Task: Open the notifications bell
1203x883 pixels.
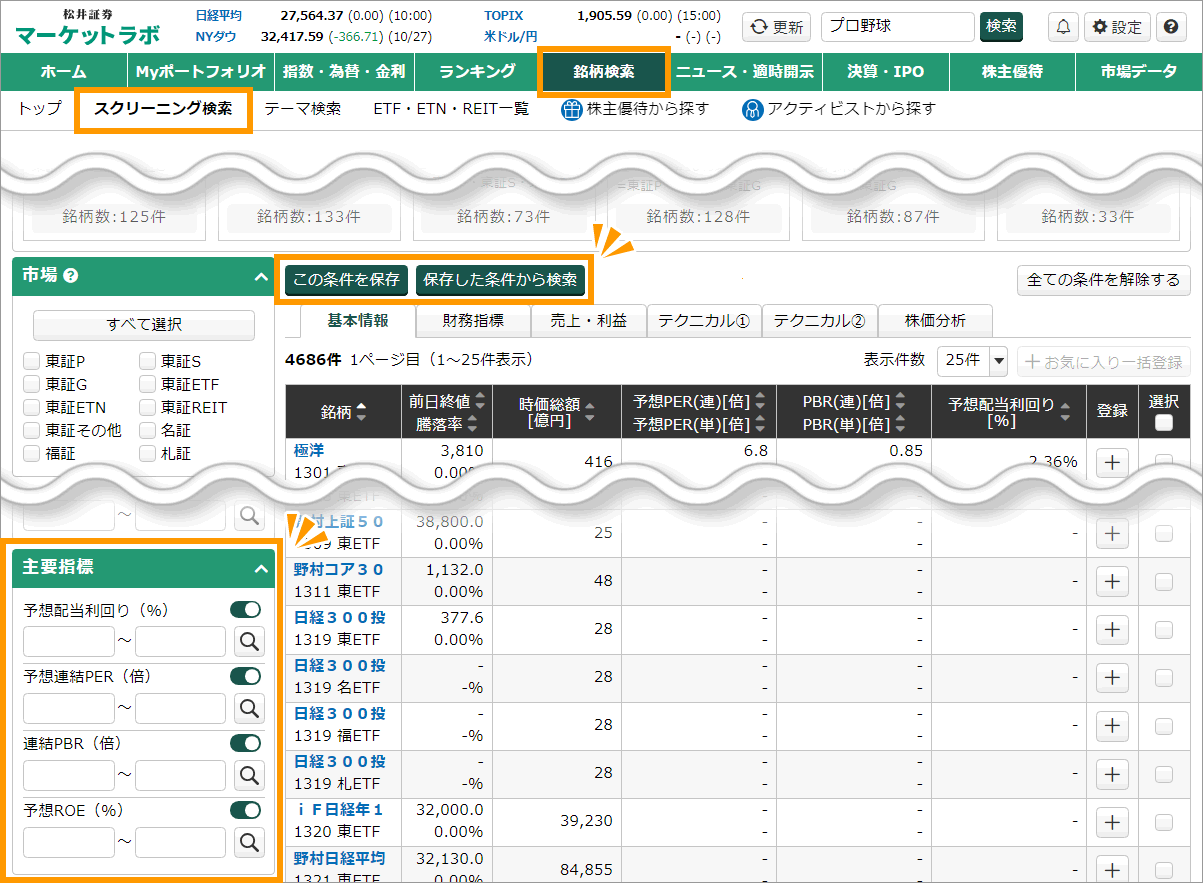Action: pyautogui.click(x=1062, y=27)
